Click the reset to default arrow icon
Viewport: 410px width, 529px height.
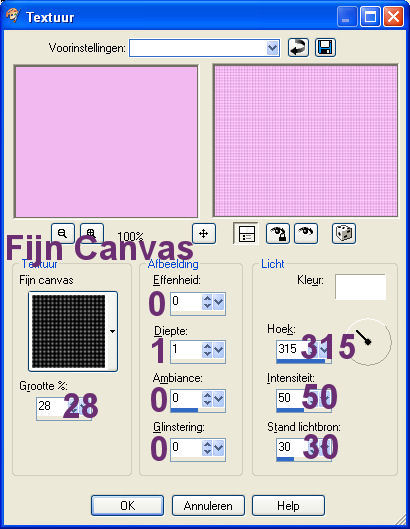pos(298,48)
